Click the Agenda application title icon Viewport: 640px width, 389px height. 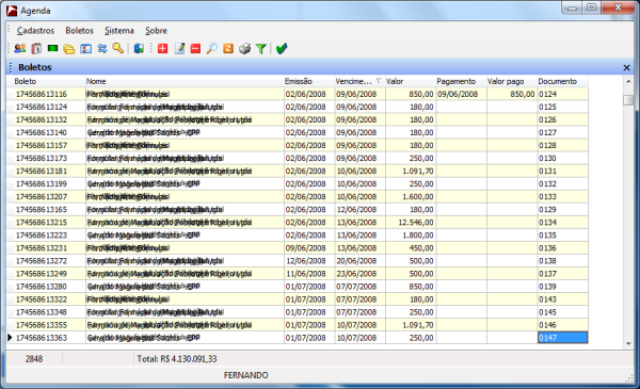11,10
